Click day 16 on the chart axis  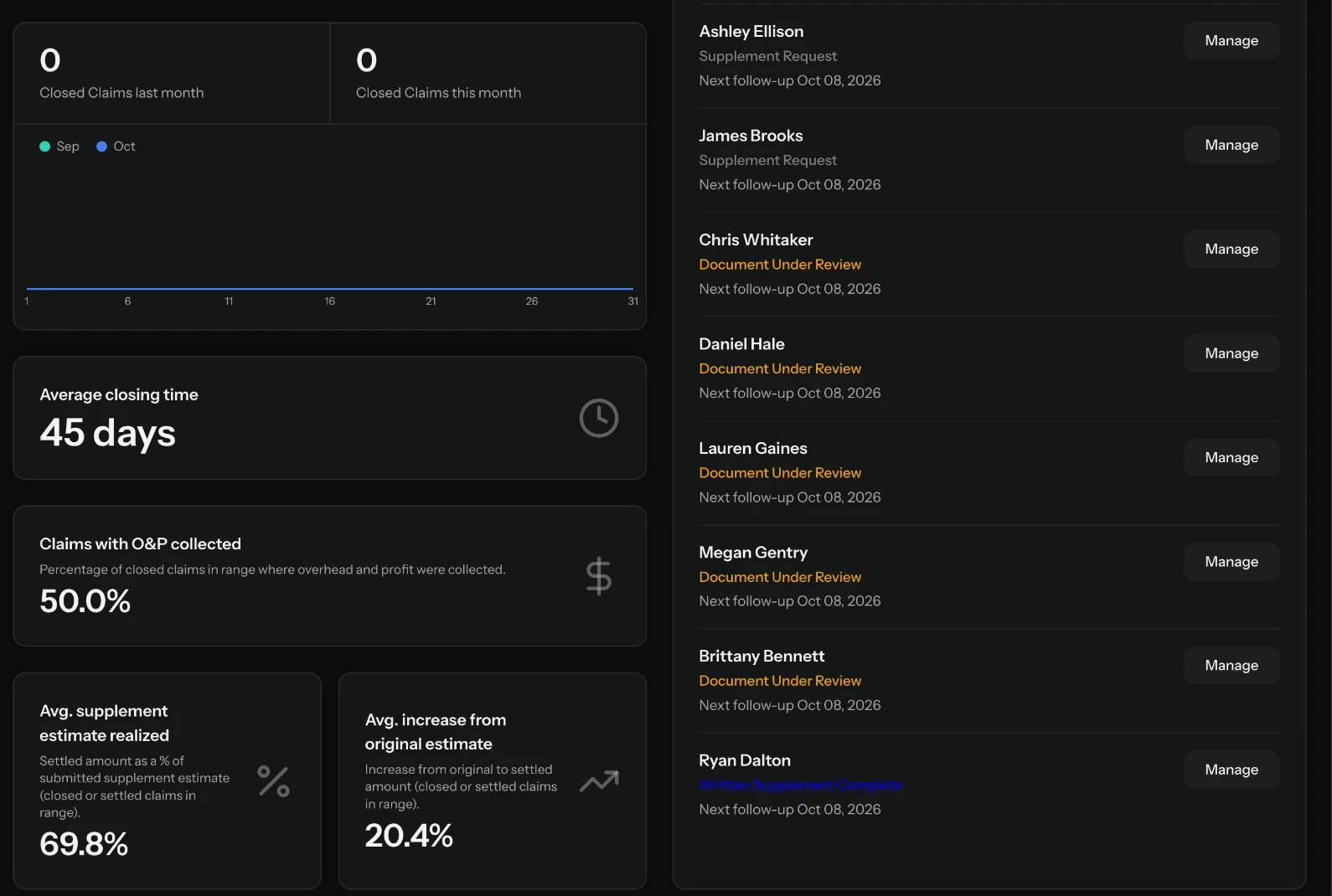(329, 301)
